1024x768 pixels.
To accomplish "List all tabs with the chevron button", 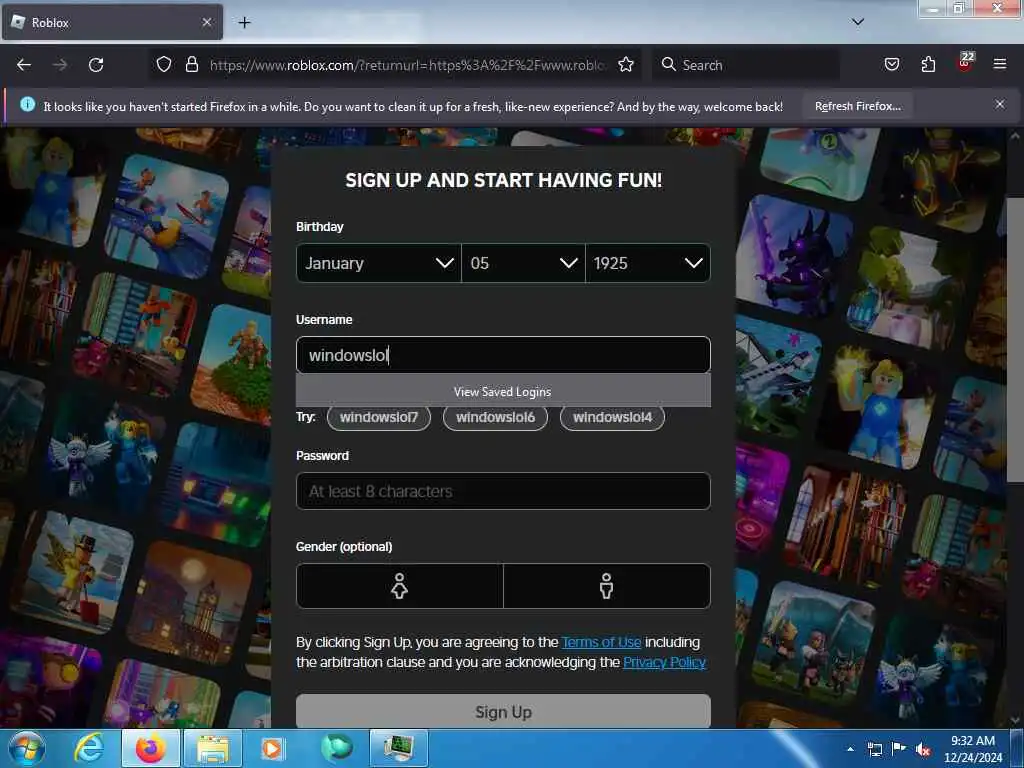I will pyautogui.click(x=858, y=22).
